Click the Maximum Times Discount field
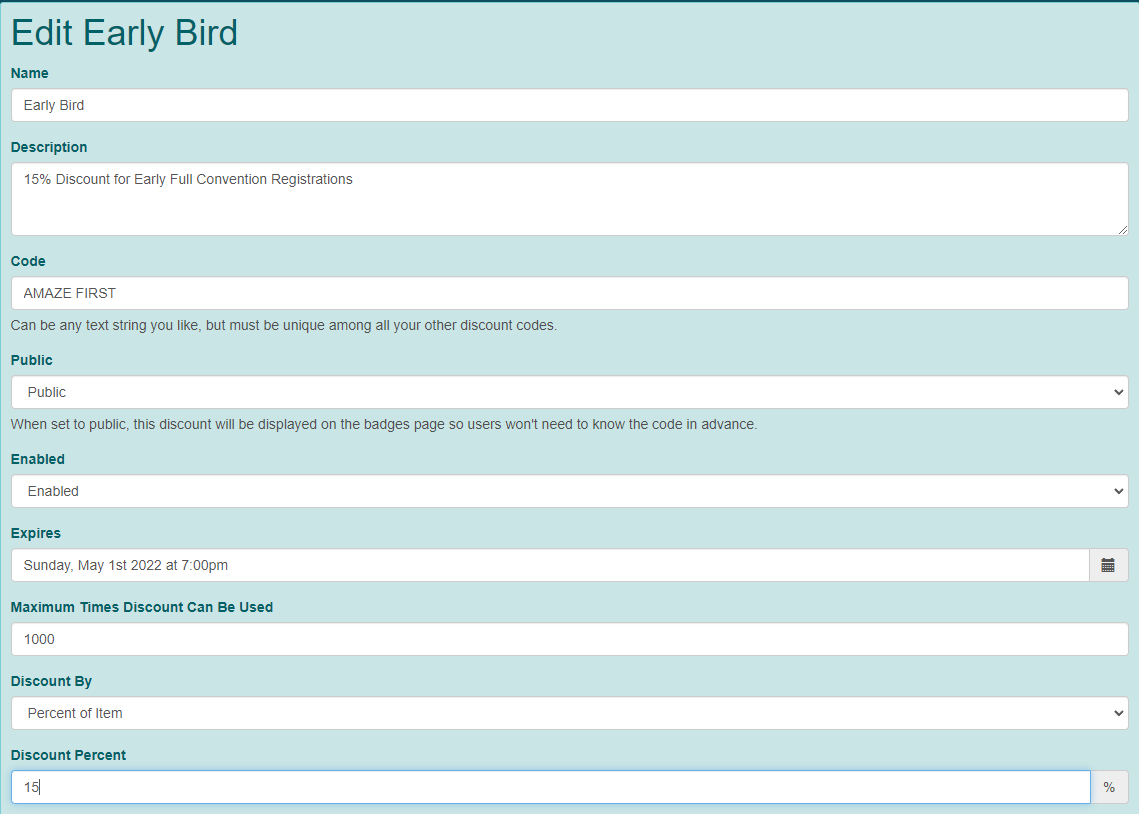The height and width of the screenshot is (814, 1139). click(x=570, y=639)
